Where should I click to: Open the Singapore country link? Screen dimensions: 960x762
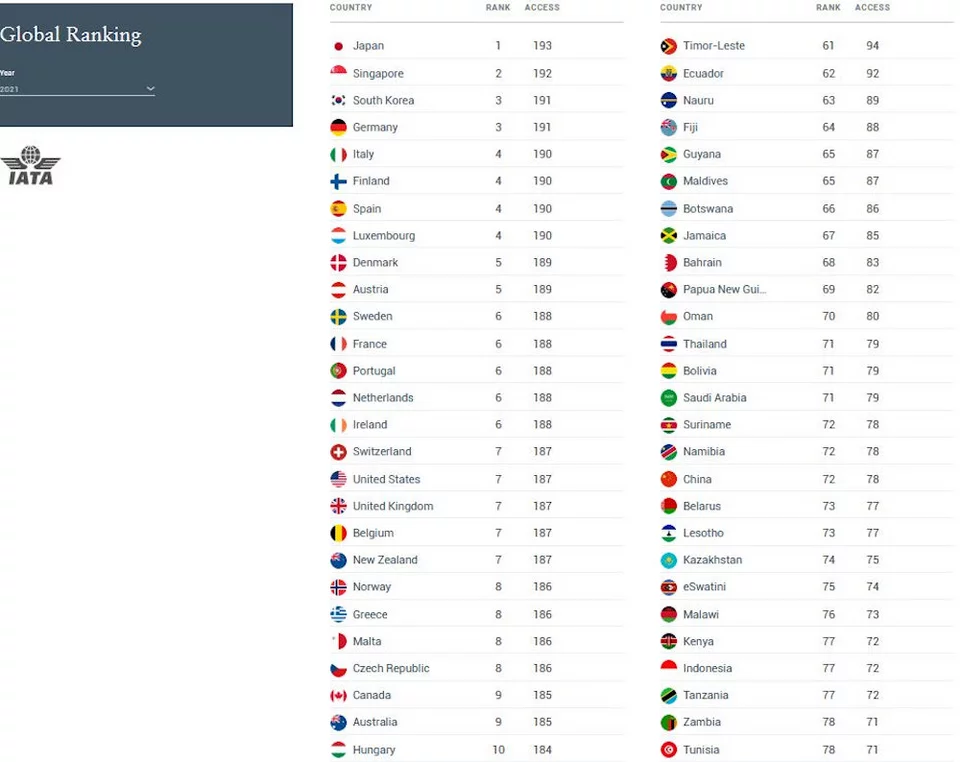click(x=378, y=73)
